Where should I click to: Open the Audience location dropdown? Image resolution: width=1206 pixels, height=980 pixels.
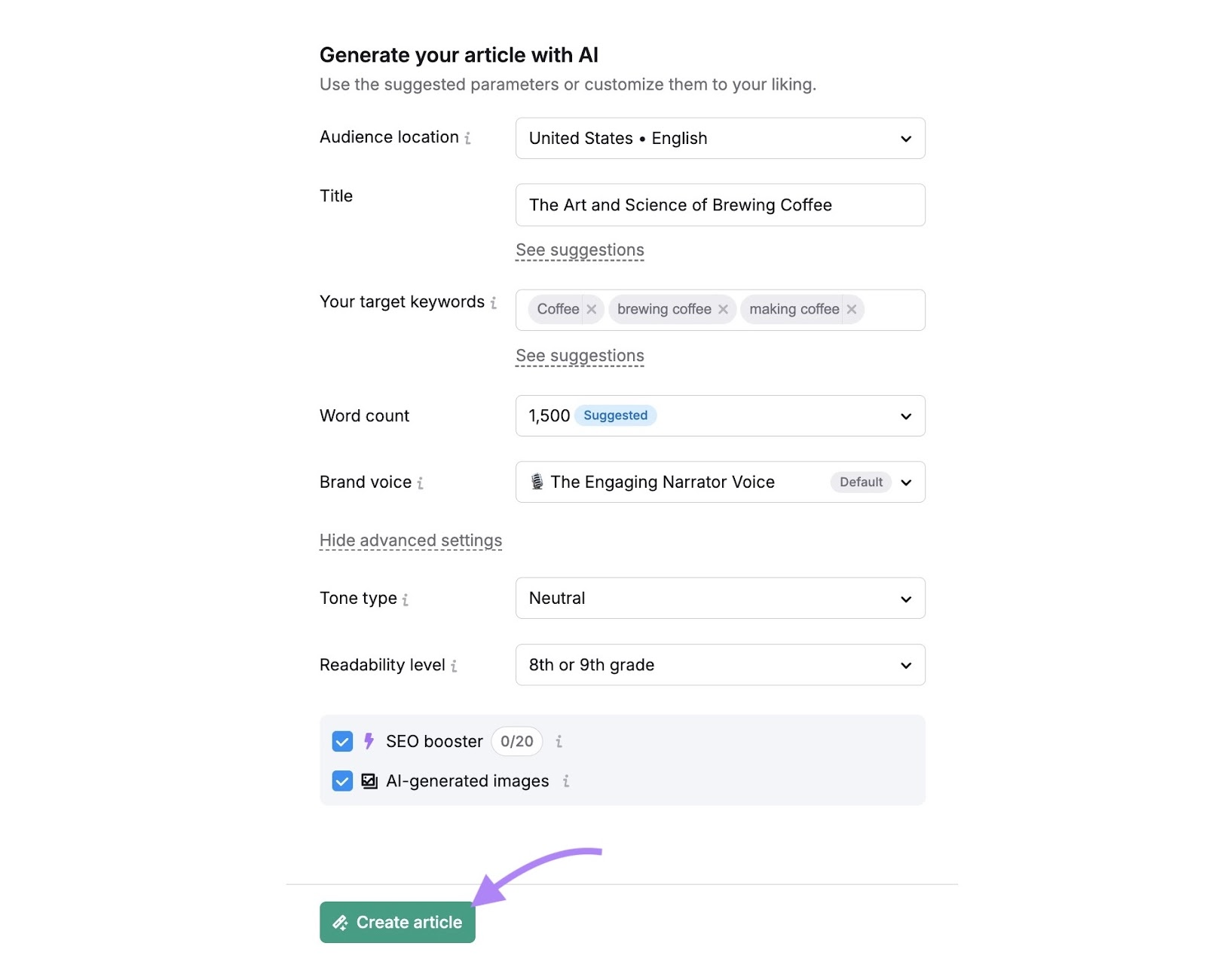click(x=905, y=138)
